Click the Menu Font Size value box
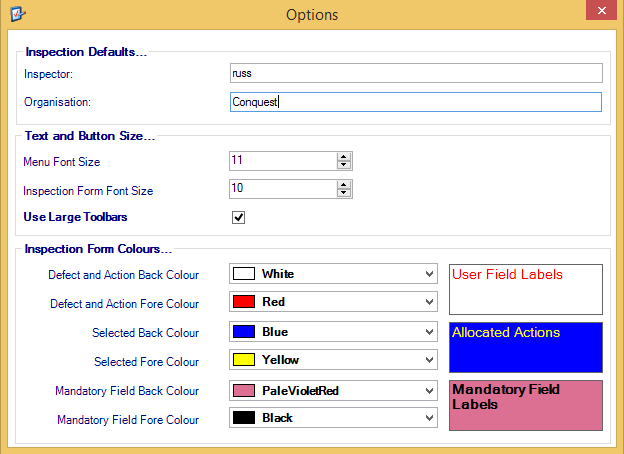Image resolution: width=624 pixels, height=454 pixels. tap(283, 161)
